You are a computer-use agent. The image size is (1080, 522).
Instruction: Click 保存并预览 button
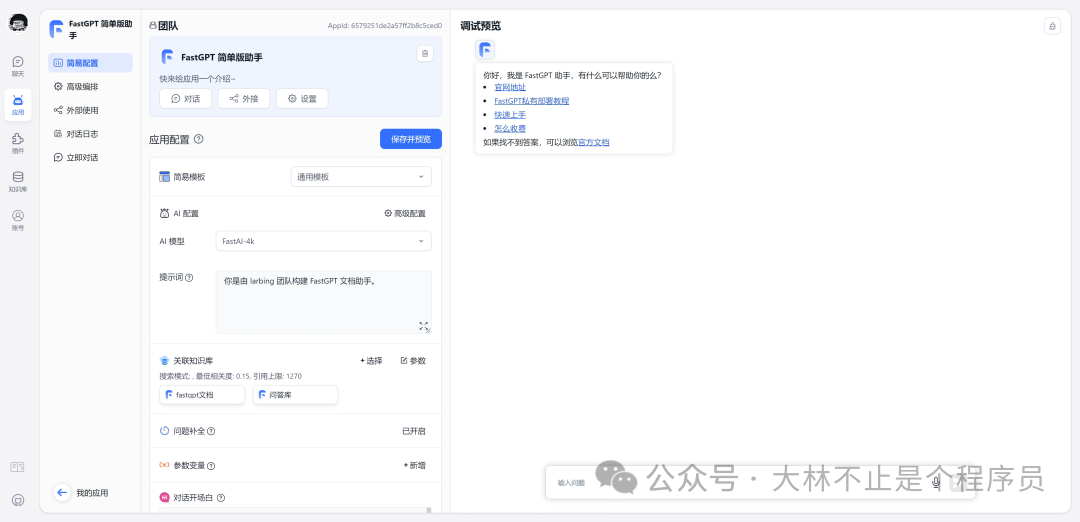pos(411,139)
